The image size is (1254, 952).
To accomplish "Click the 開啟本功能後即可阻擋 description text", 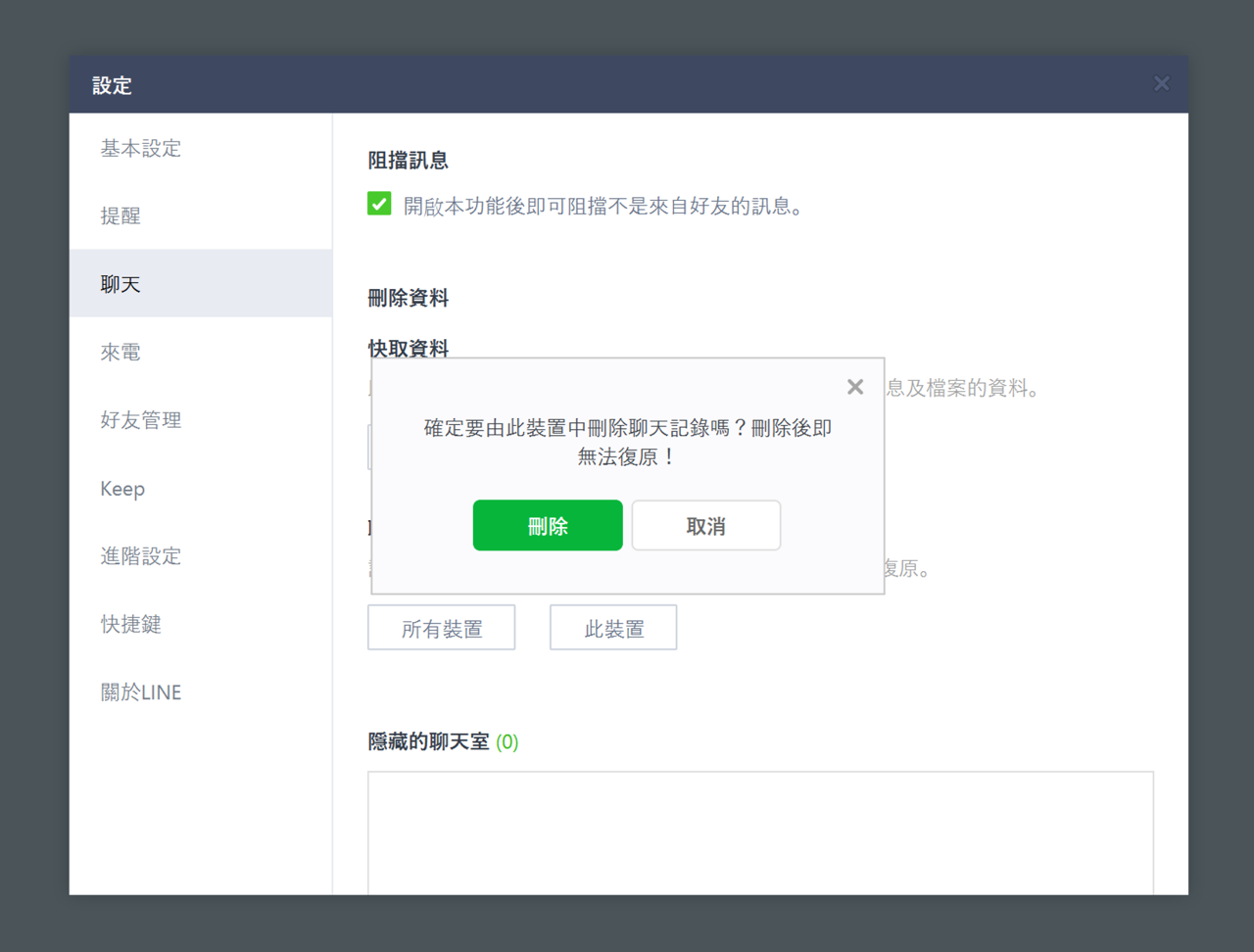I will tap(603, 206).
